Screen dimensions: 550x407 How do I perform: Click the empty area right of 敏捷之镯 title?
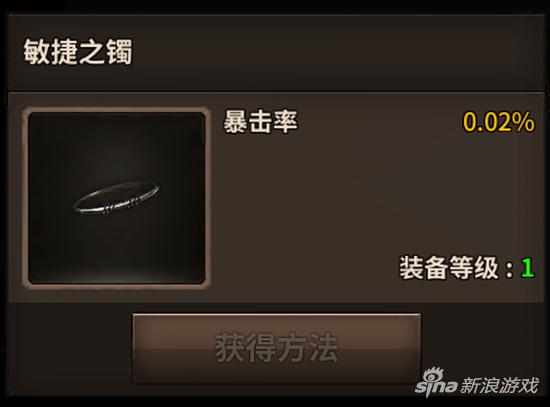337,52
